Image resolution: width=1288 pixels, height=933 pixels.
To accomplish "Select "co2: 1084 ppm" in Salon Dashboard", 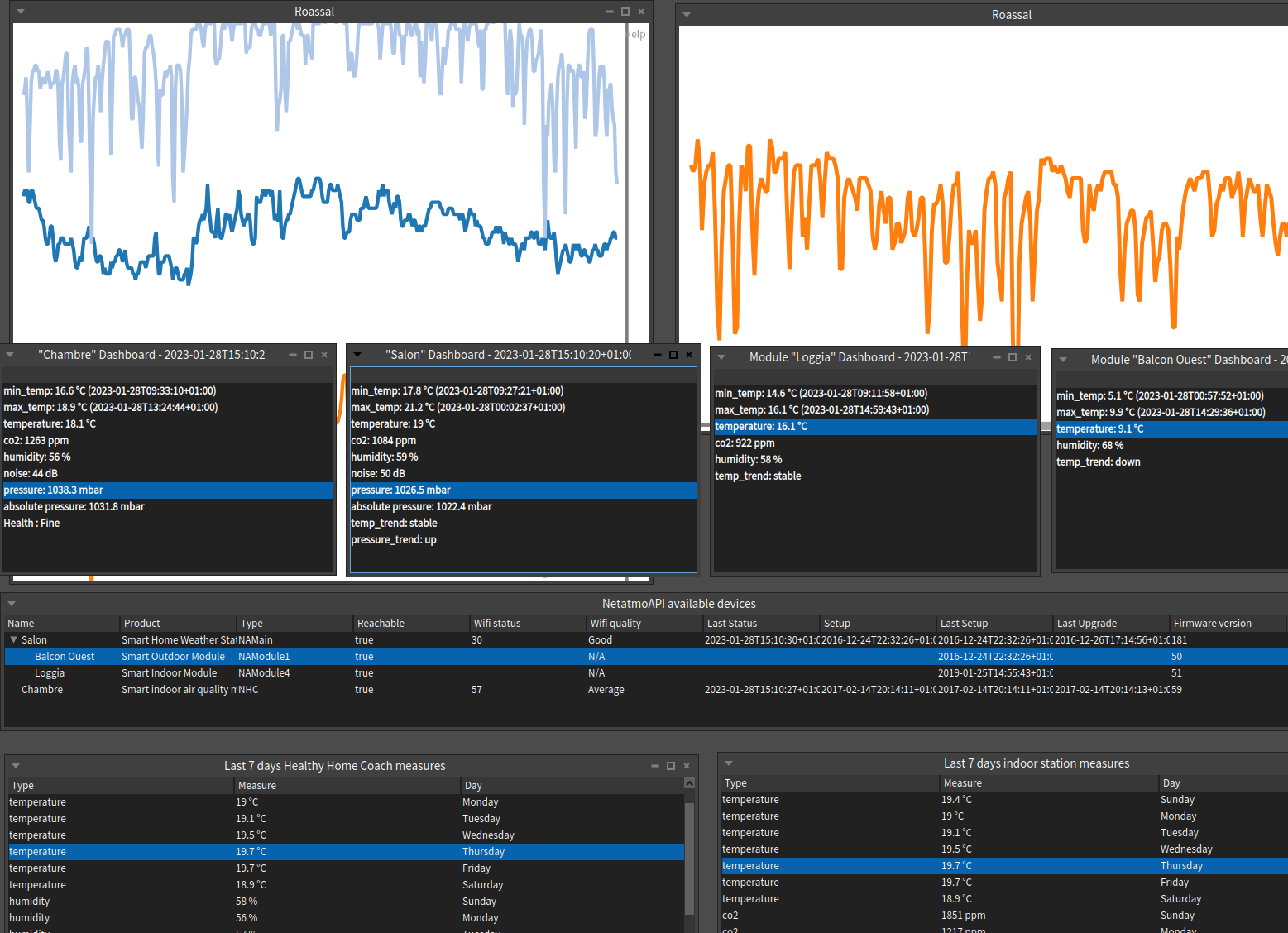I will [524, 441].
